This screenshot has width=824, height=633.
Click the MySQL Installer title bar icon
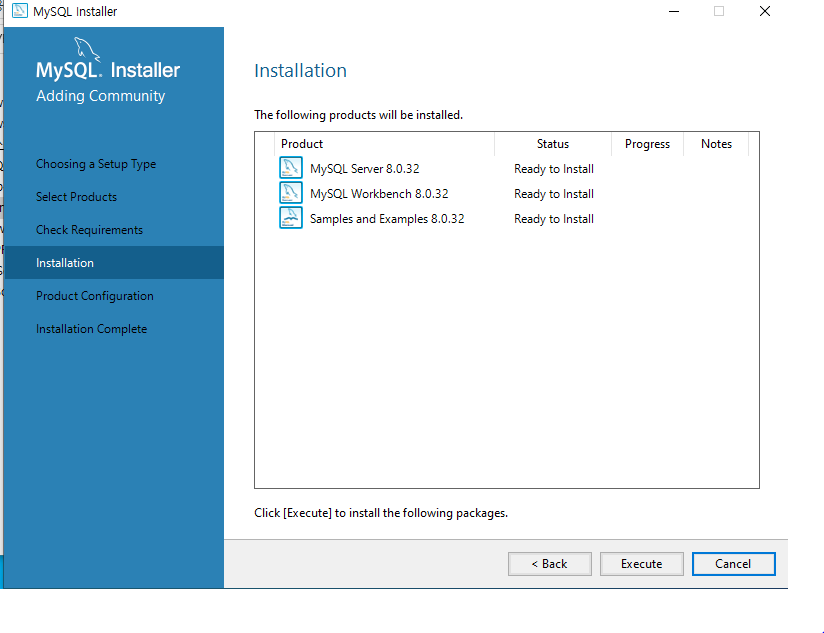coord(19,11)
